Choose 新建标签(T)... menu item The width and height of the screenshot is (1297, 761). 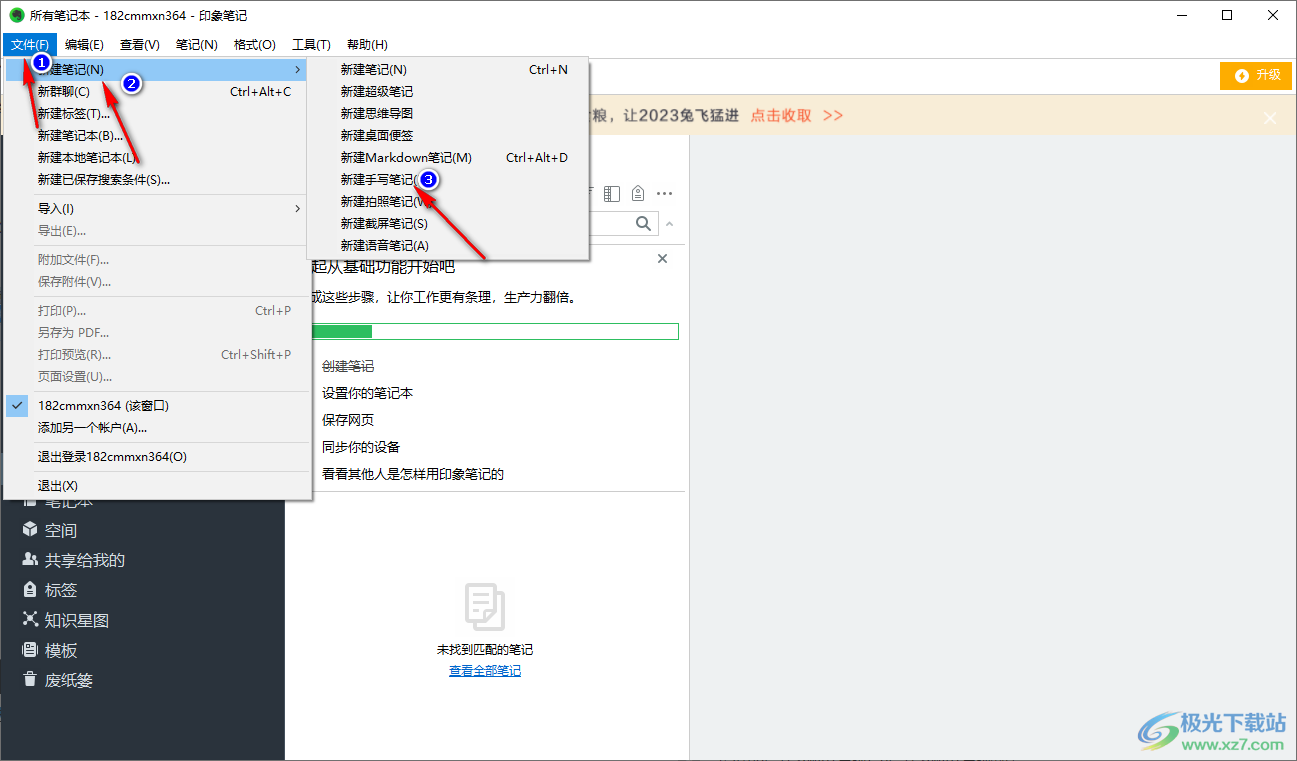pos(158,114)
